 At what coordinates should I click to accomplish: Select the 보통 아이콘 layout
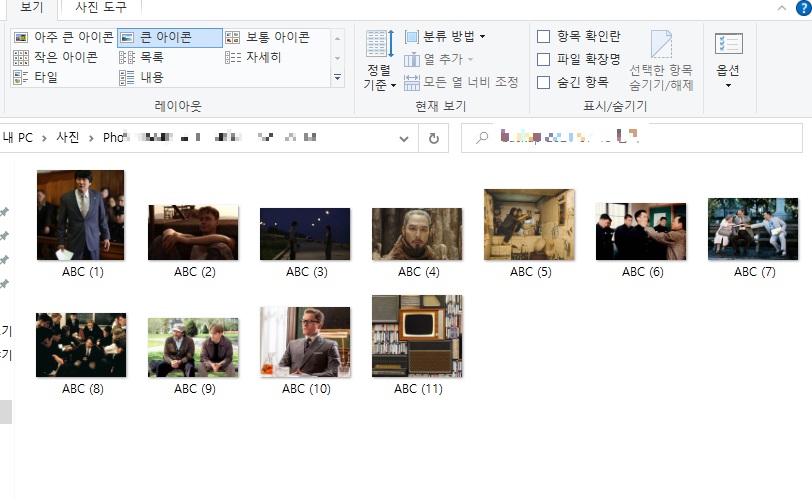click(268, 37)
